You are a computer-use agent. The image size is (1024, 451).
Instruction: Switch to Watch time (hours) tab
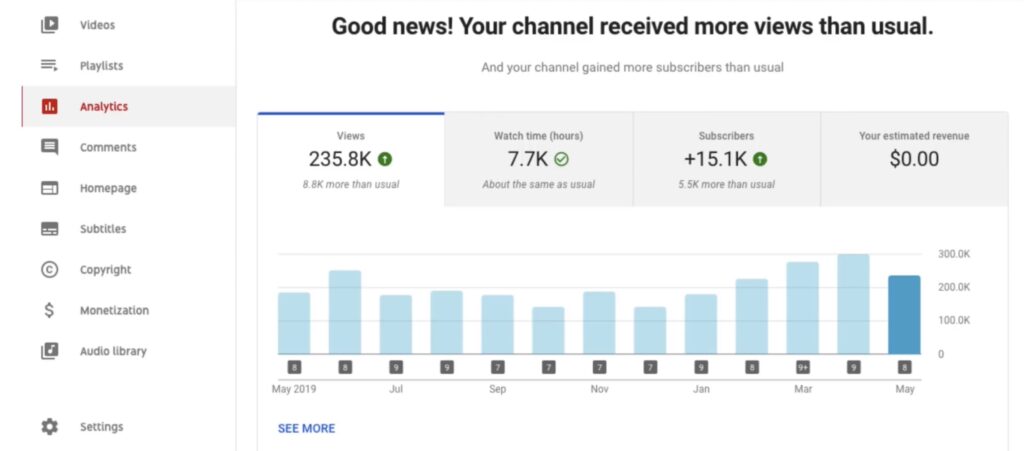538,159
